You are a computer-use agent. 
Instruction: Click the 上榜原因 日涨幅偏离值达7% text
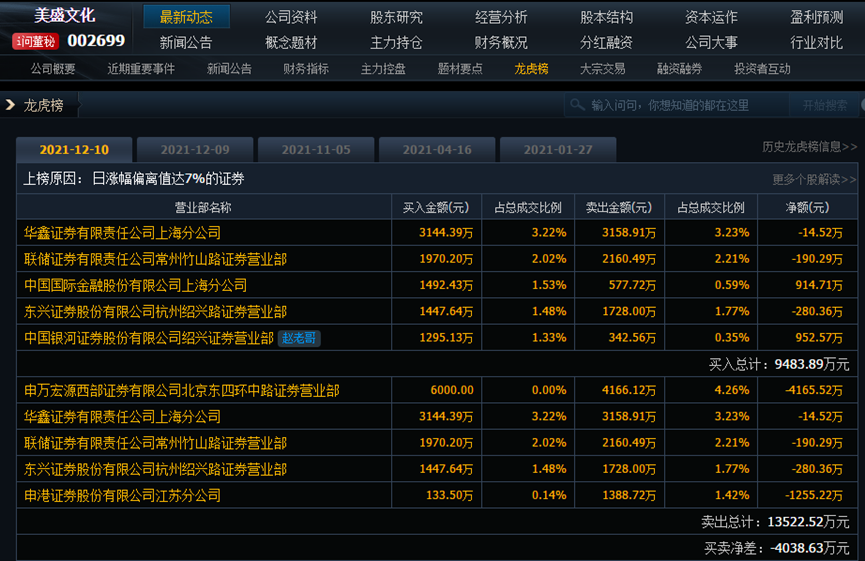(x=134, y=179)
